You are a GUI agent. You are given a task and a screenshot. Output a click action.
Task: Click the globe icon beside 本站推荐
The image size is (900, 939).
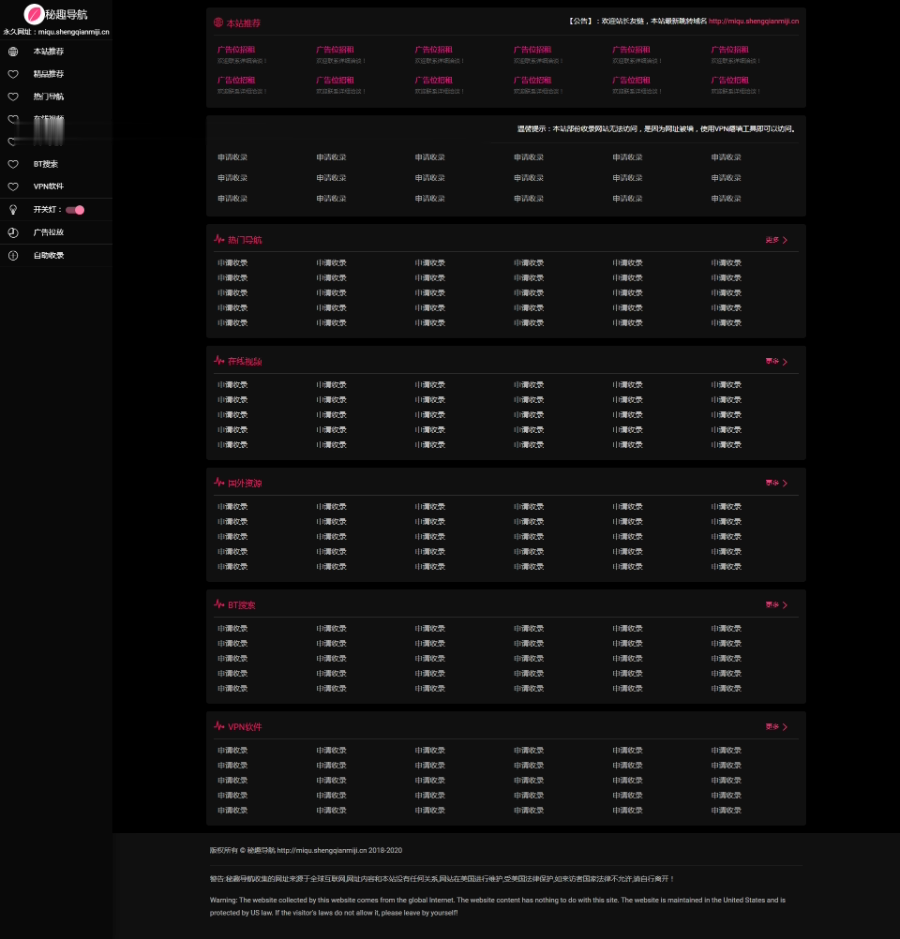coord(13,52)
